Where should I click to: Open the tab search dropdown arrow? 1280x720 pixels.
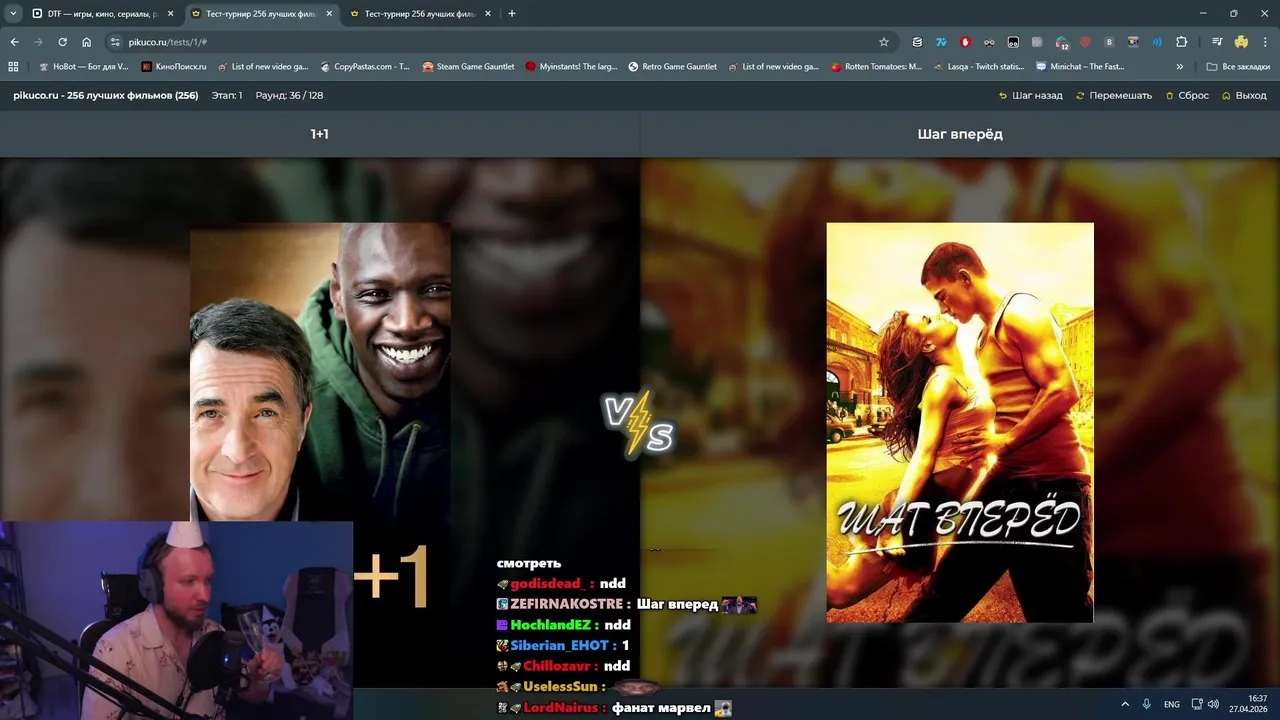click(x=13, y=14)
